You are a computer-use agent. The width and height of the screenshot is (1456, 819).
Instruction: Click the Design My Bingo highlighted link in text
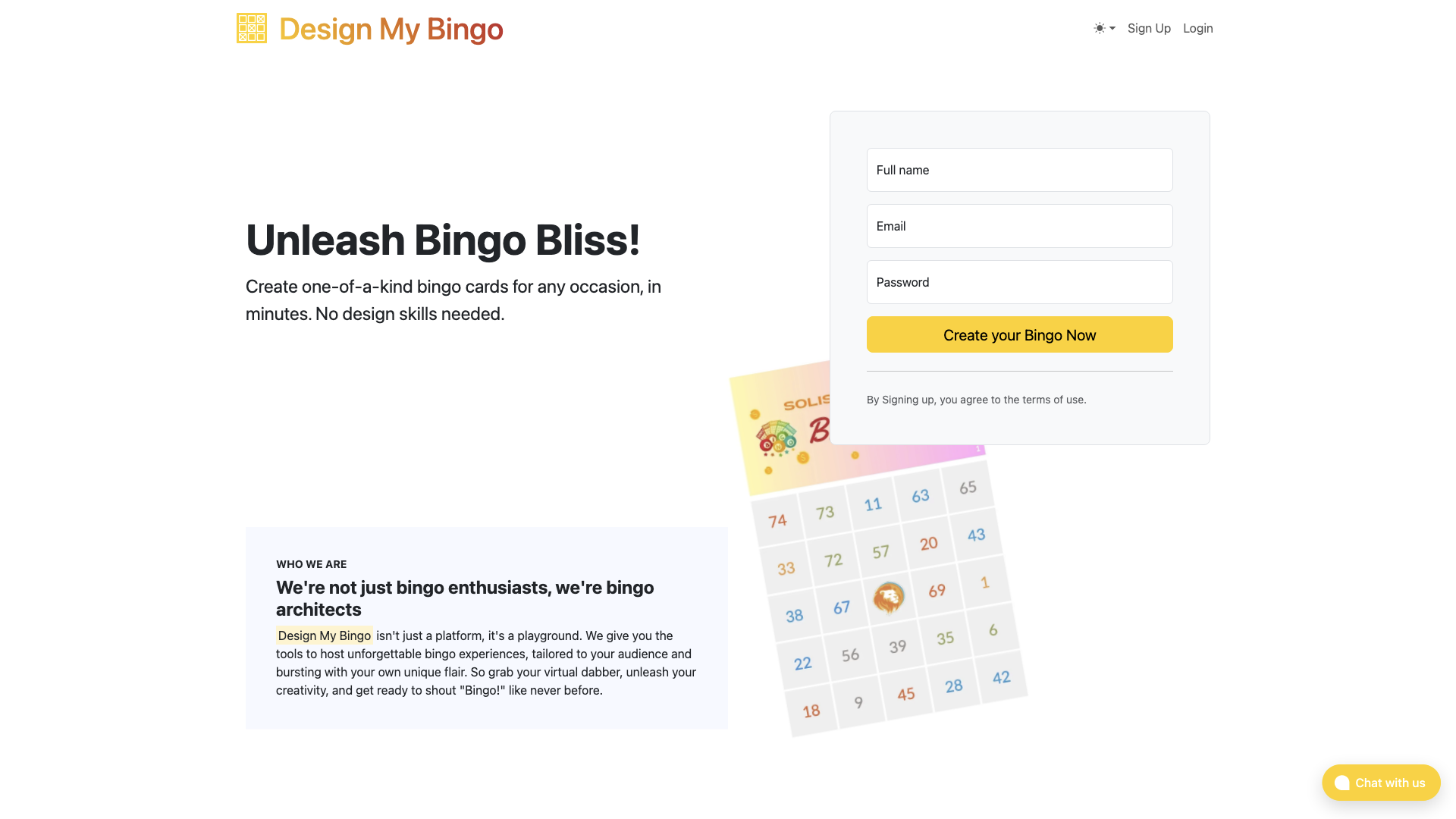[x=324, y=635]
